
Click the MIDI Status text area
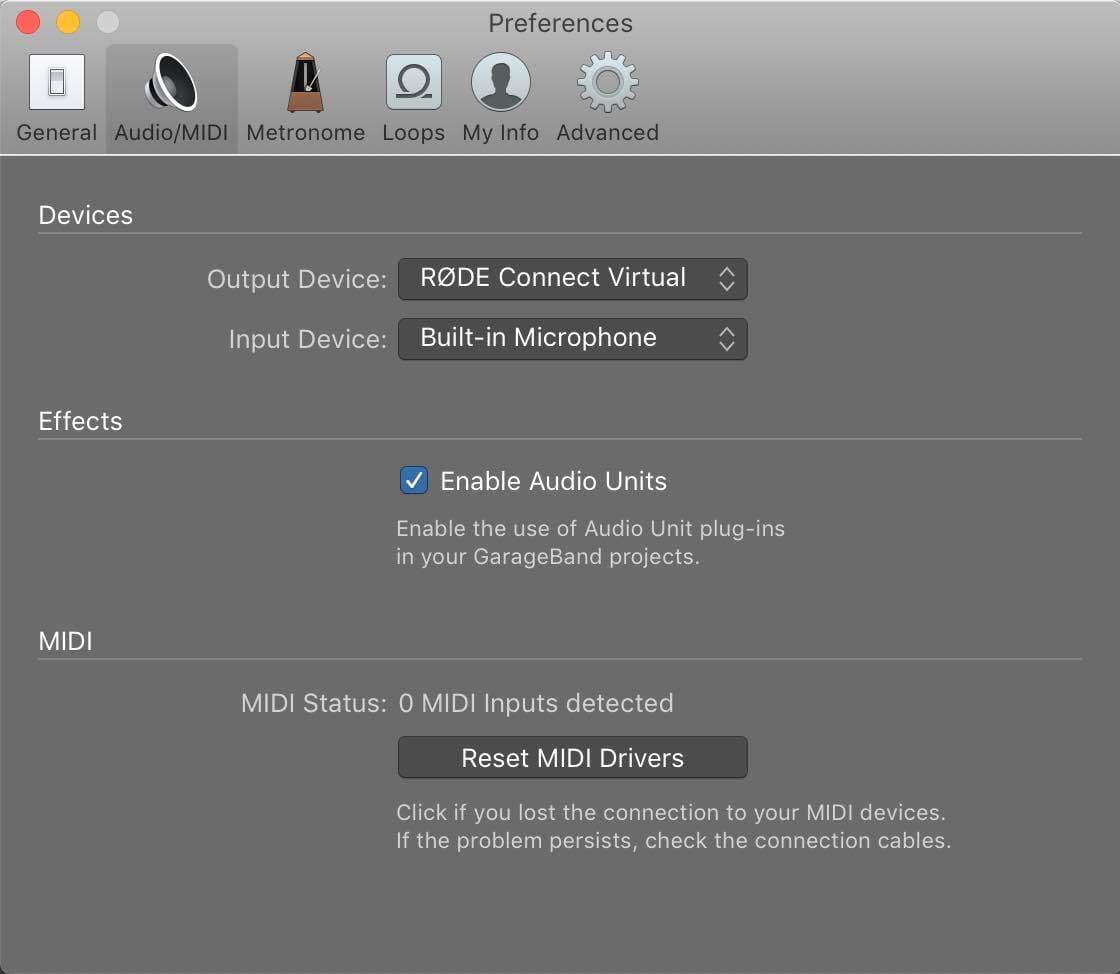[x=537, y=703]
